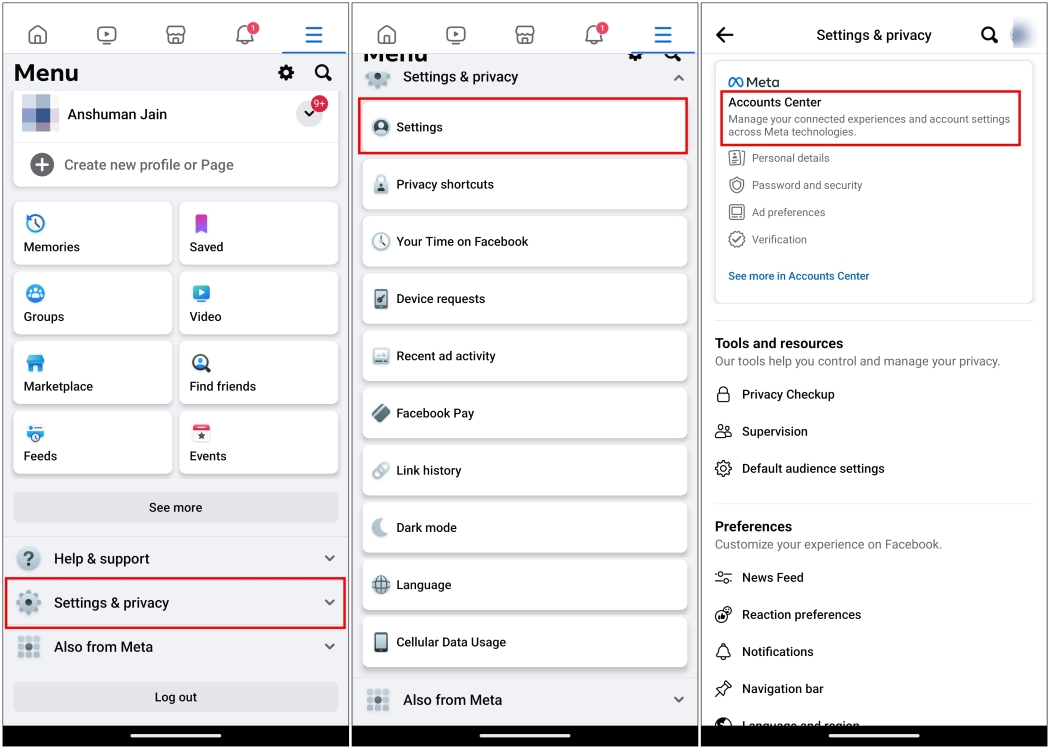Tap Anshuman Jain's profile picture
The width and height of the screenshot is (1050, 749).
tap(39, 114)
